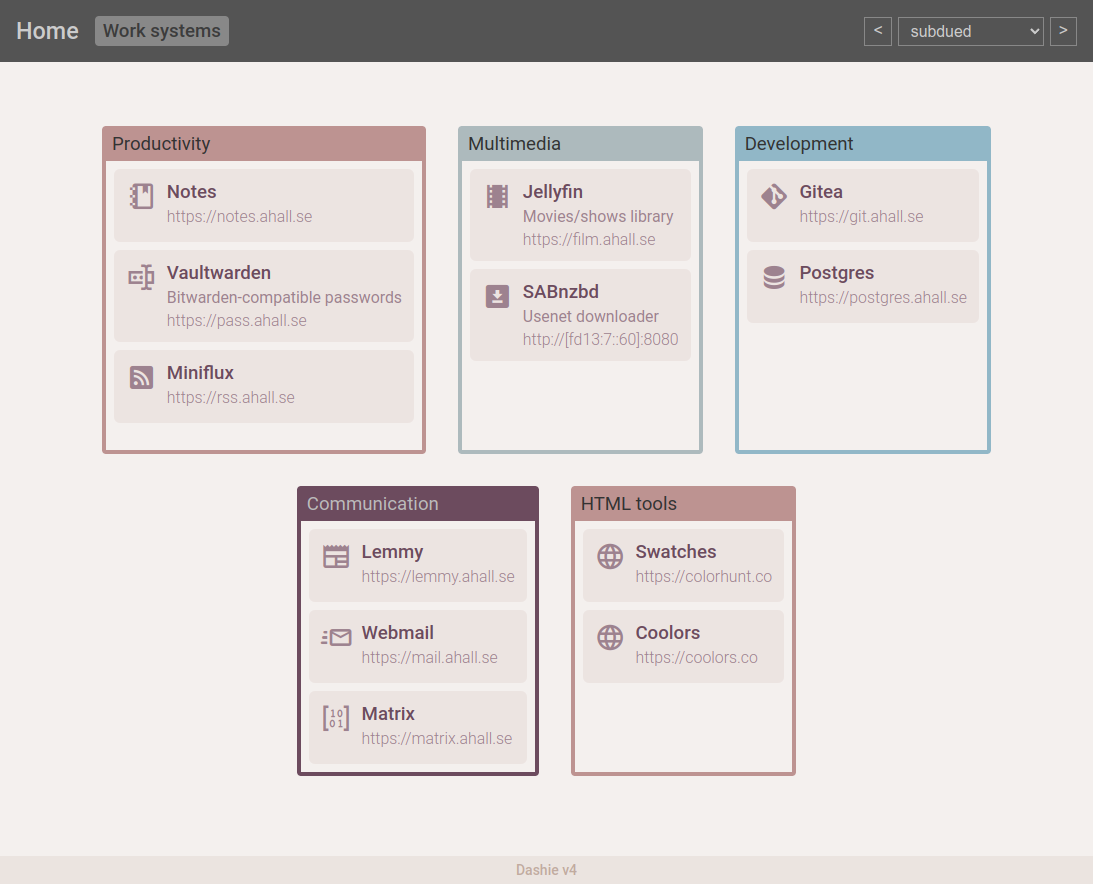Click the Webmail fast envelope icon
Viewport: 1093px width, 884px height.
point(336,637)
